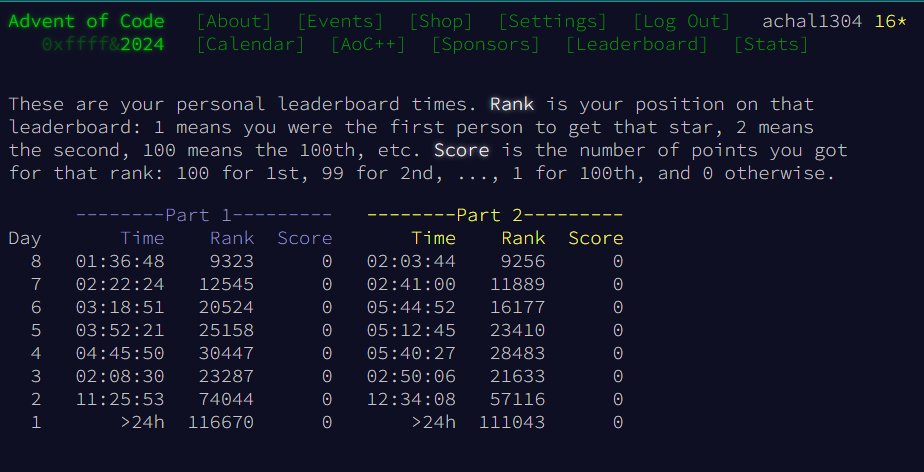The image size is (924, 472).
Task: Select Day 7 Part 1 rank 12545
Action: point(226,284)
